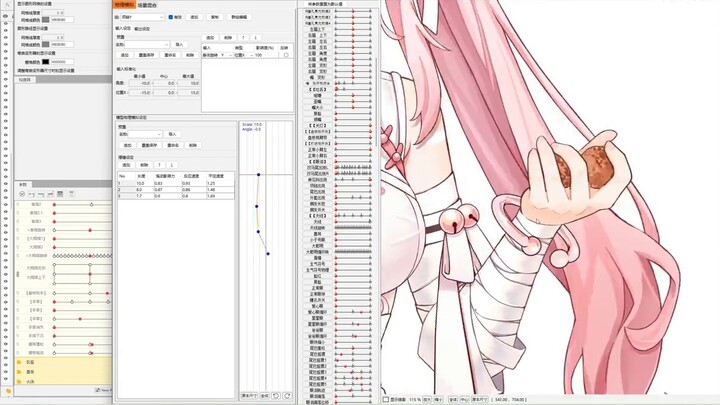Click the top pendulum node in preview graph
This screenshot has height=405, width=720.
[259, 174]
